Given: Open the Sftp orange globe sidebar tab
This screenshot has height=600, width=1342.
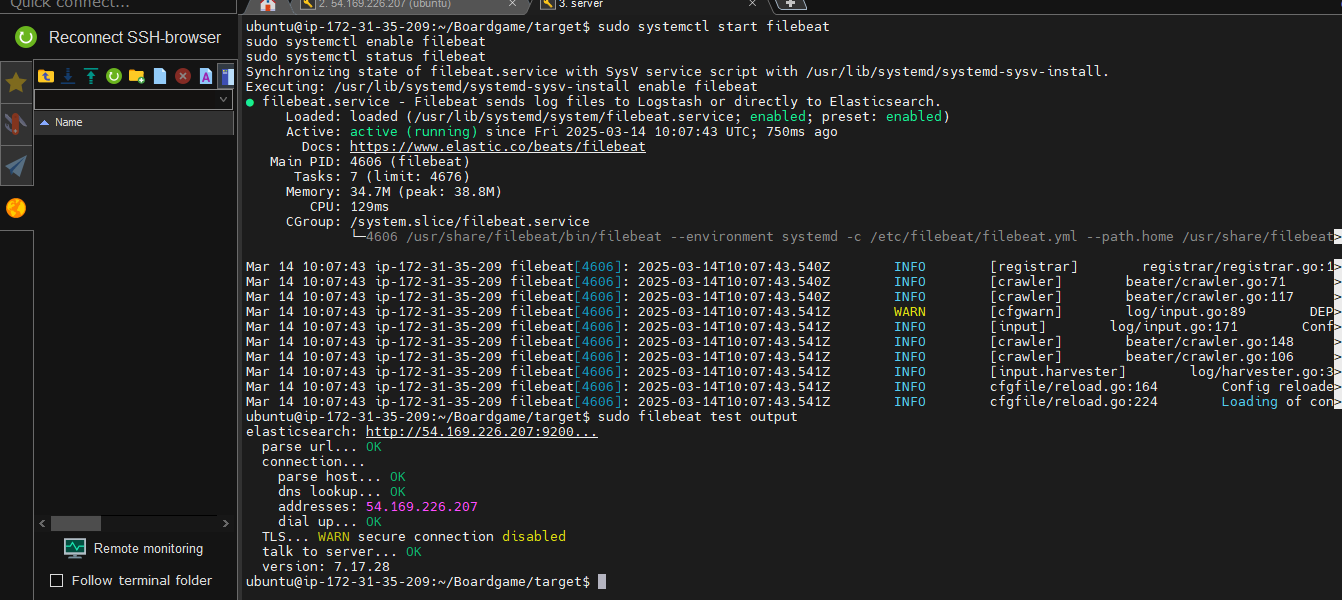Looking at the screenshot, I should [16, 208].
